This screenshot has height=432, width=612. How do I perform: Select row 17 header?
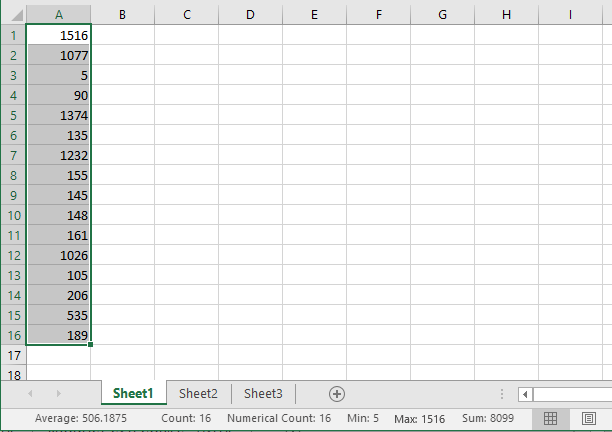coord(14,355)
